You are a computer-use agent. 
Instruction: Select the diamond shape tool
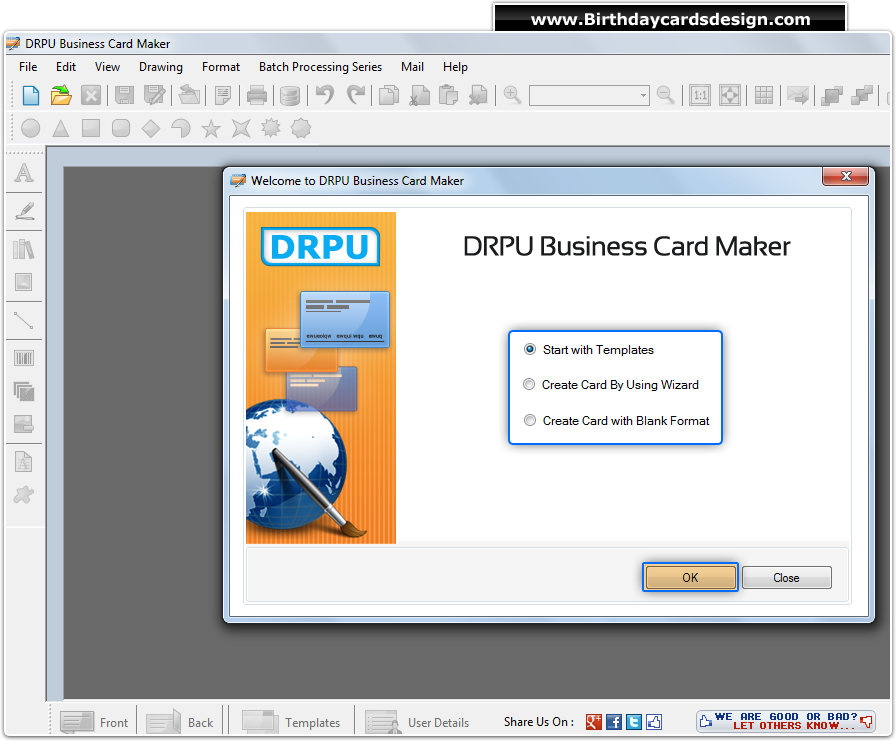click(151, 128)
